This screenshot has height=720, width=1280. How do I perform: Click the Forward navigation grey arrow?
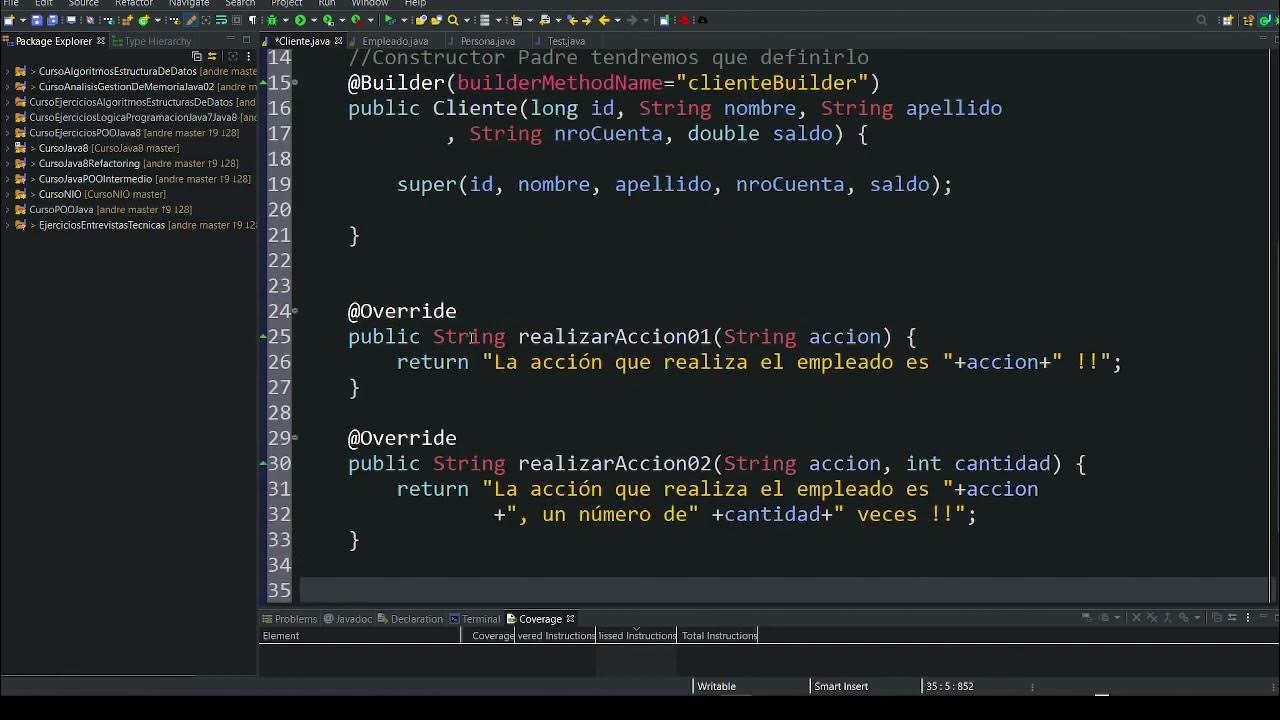pyautogui.click(x=632, y=20)
